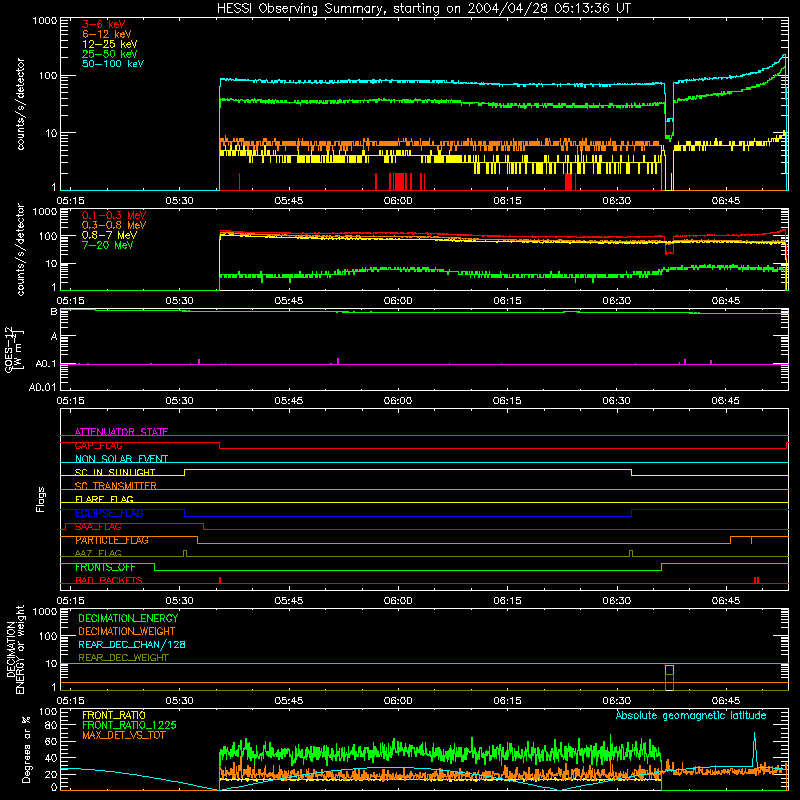Screen dimensions: 800x800
Task: Pick the SC_TRANSMITTER flag label
Action: coord(115,486)
